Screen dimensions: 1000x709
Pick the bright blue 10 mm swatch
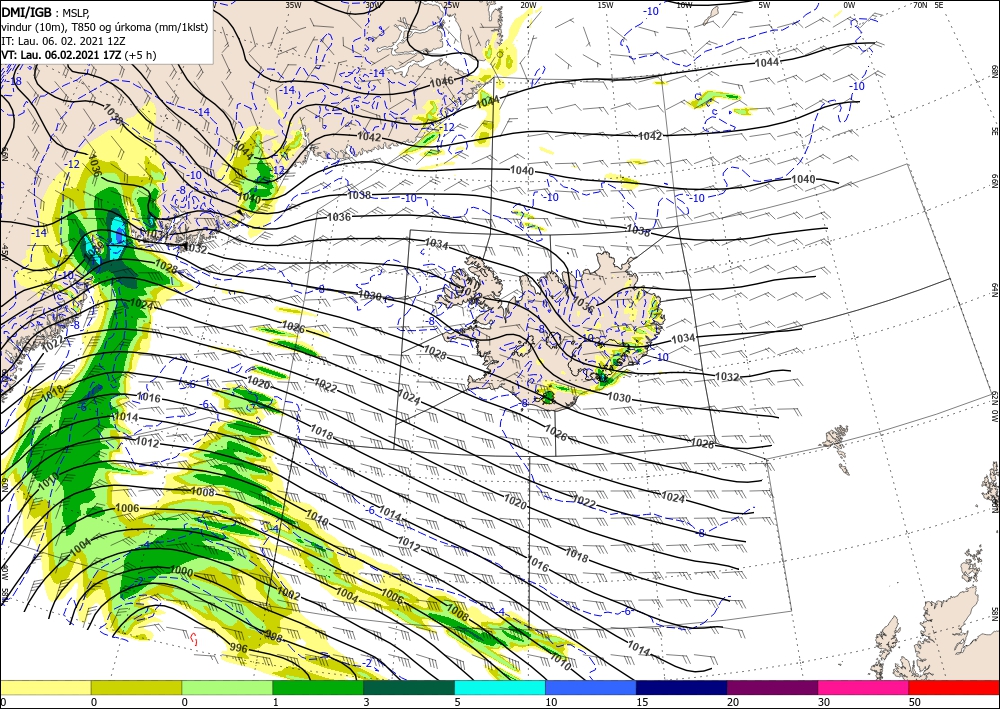coord(591,687)
